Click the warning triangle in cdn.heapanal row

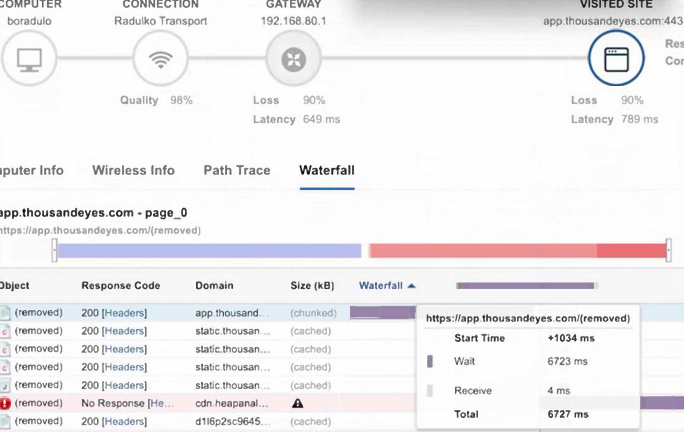(298, 403)
